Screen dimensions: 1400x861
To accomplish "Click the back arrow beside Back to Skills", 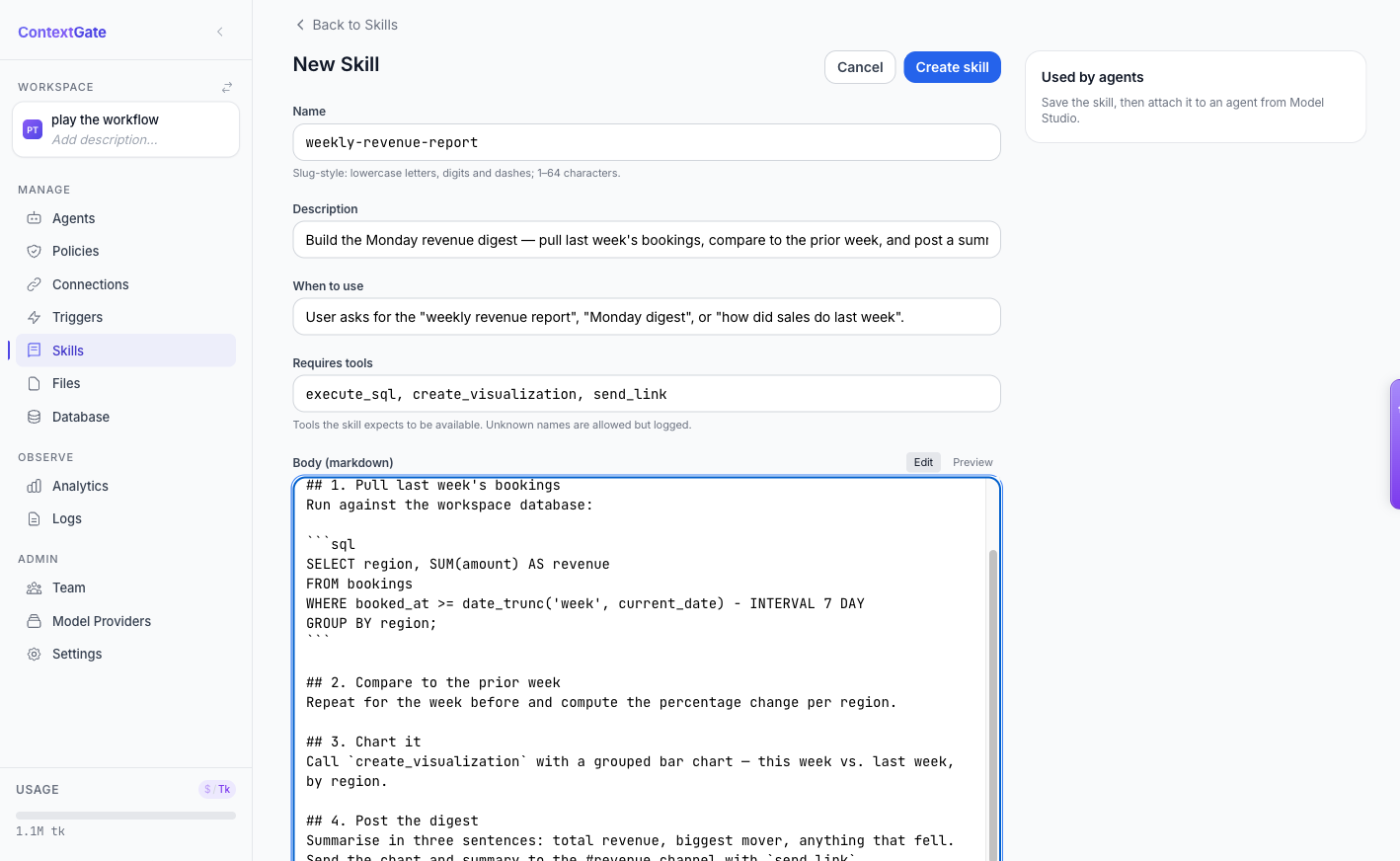I will coord(300,25).
